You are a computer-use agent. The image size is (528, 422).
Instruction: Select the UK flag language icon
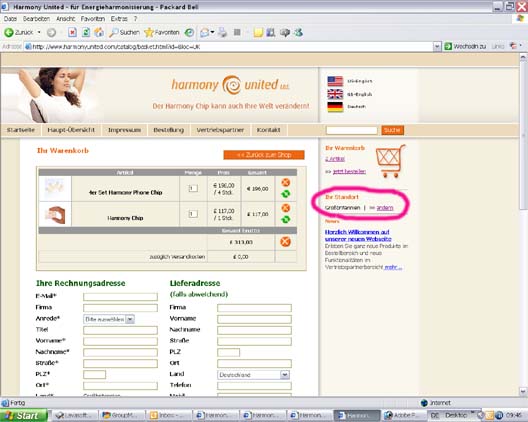335,94
